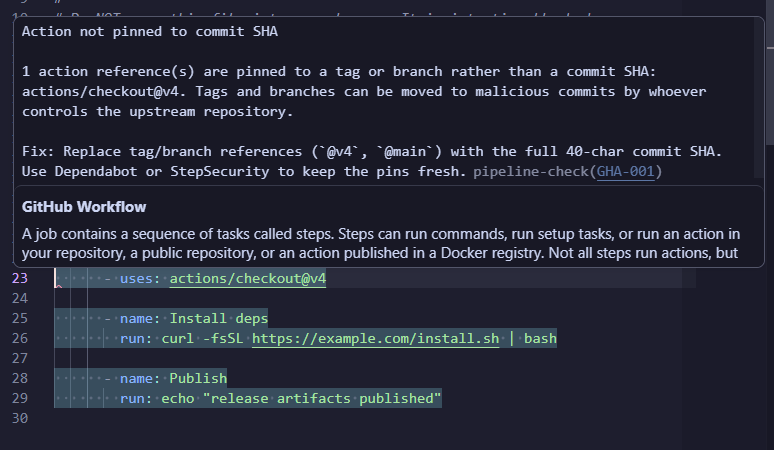Click 'Install deps' value on line 25

[x=219, y=319]
